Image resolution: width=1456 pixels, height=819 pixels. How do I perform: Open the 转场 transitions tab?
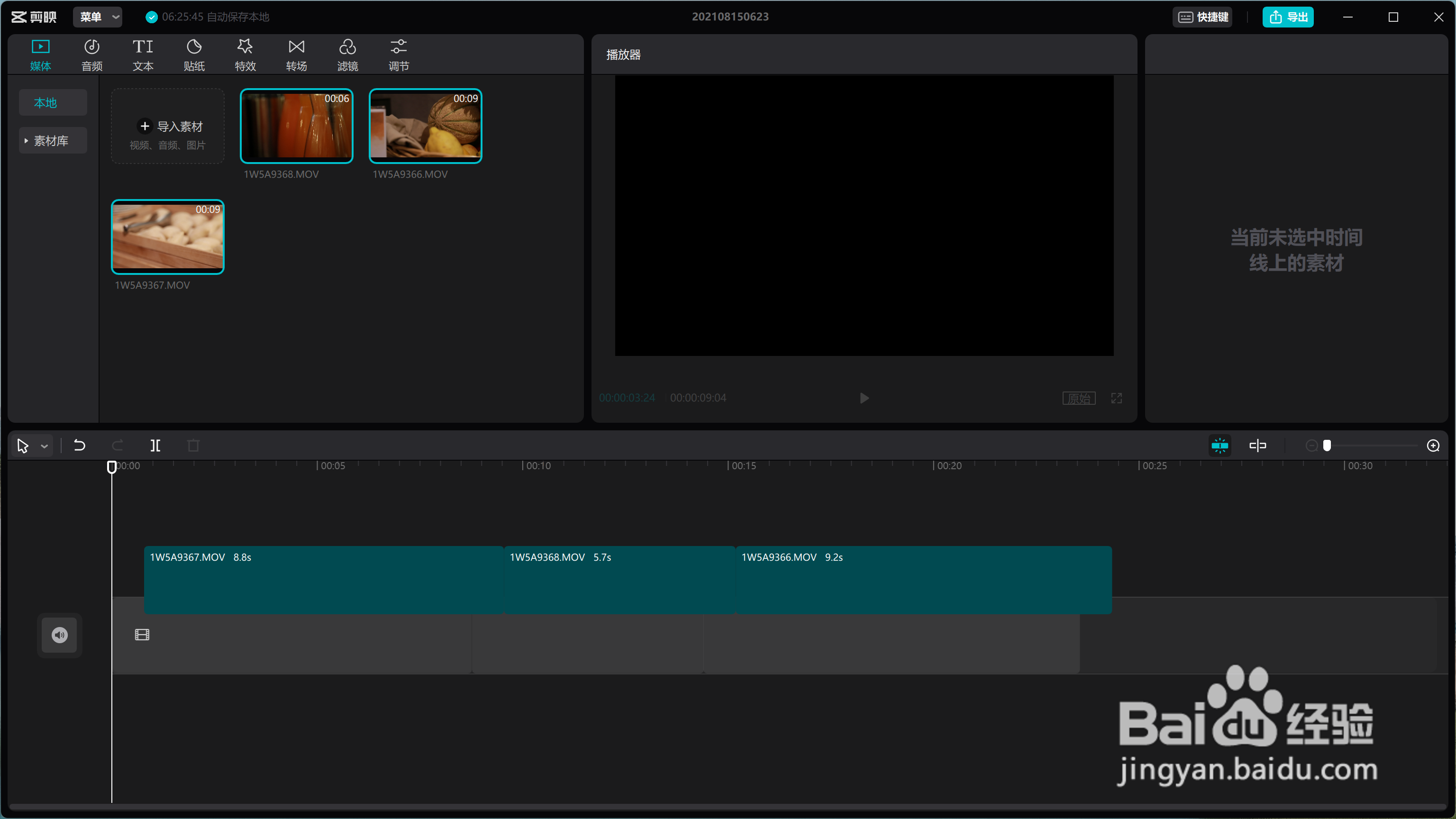point(296,55)
